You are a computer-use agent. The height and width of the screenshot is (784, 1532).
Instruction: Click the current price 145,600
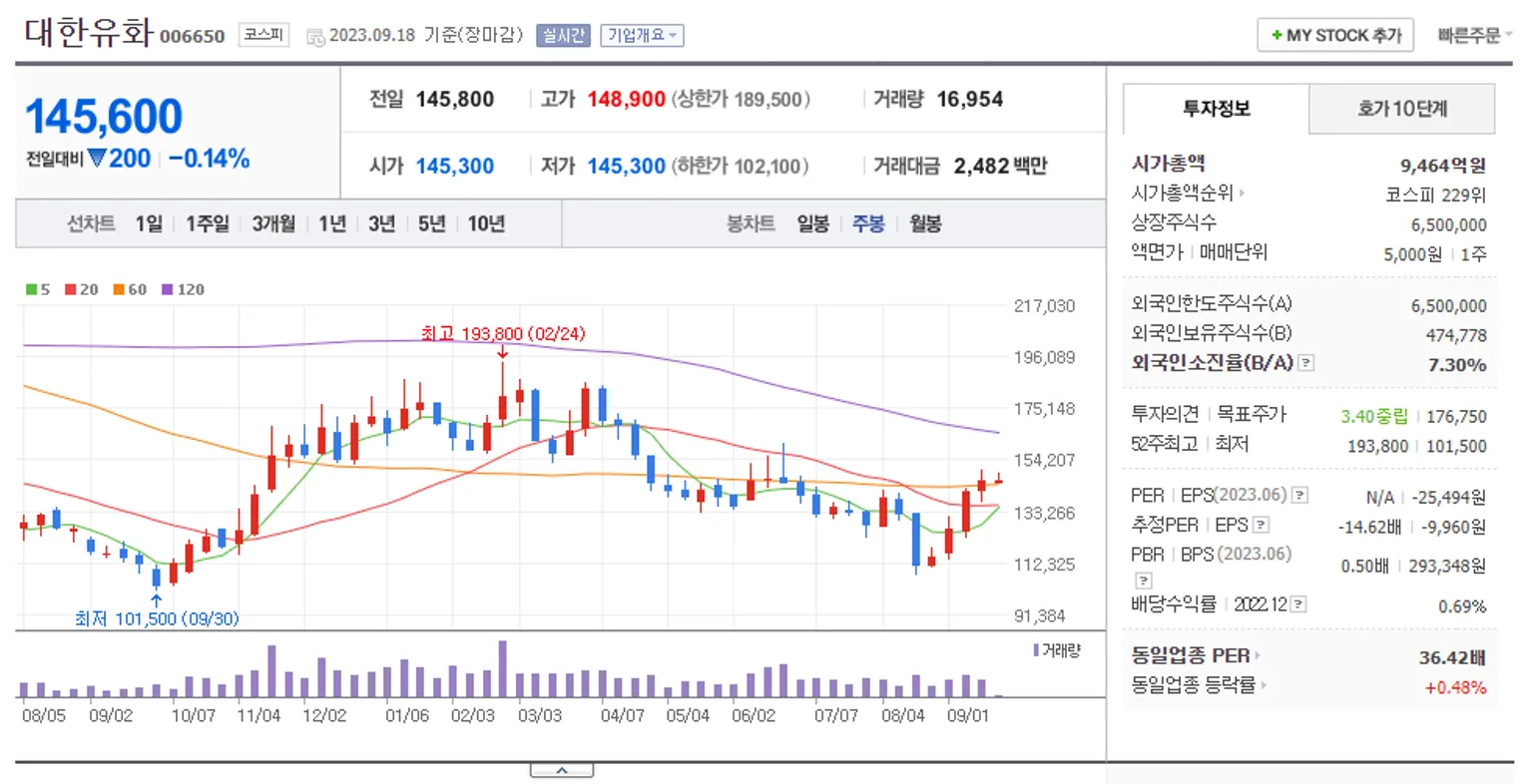[x=104, y=117]
